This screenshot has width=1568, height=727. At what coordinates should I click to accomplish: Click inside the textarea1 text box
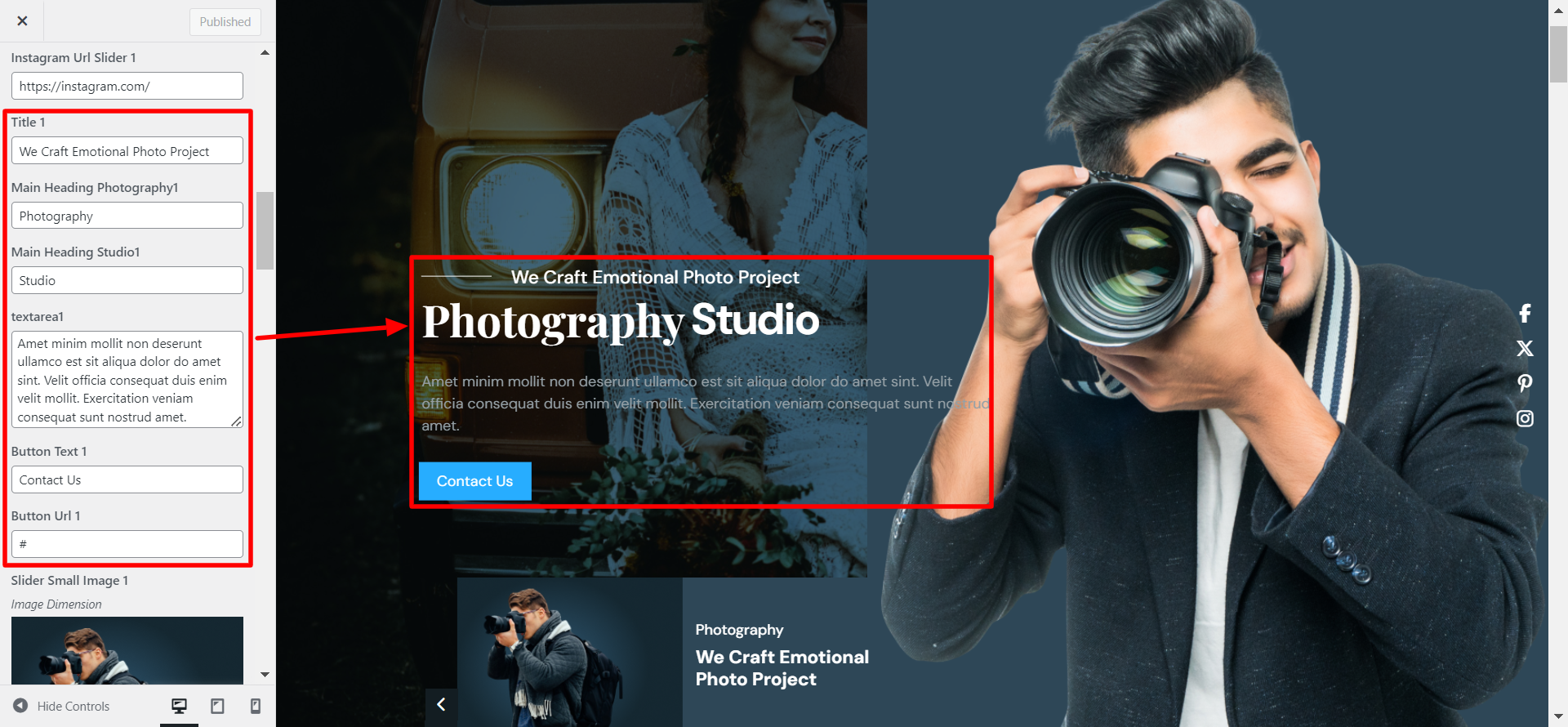coord(127,380)
